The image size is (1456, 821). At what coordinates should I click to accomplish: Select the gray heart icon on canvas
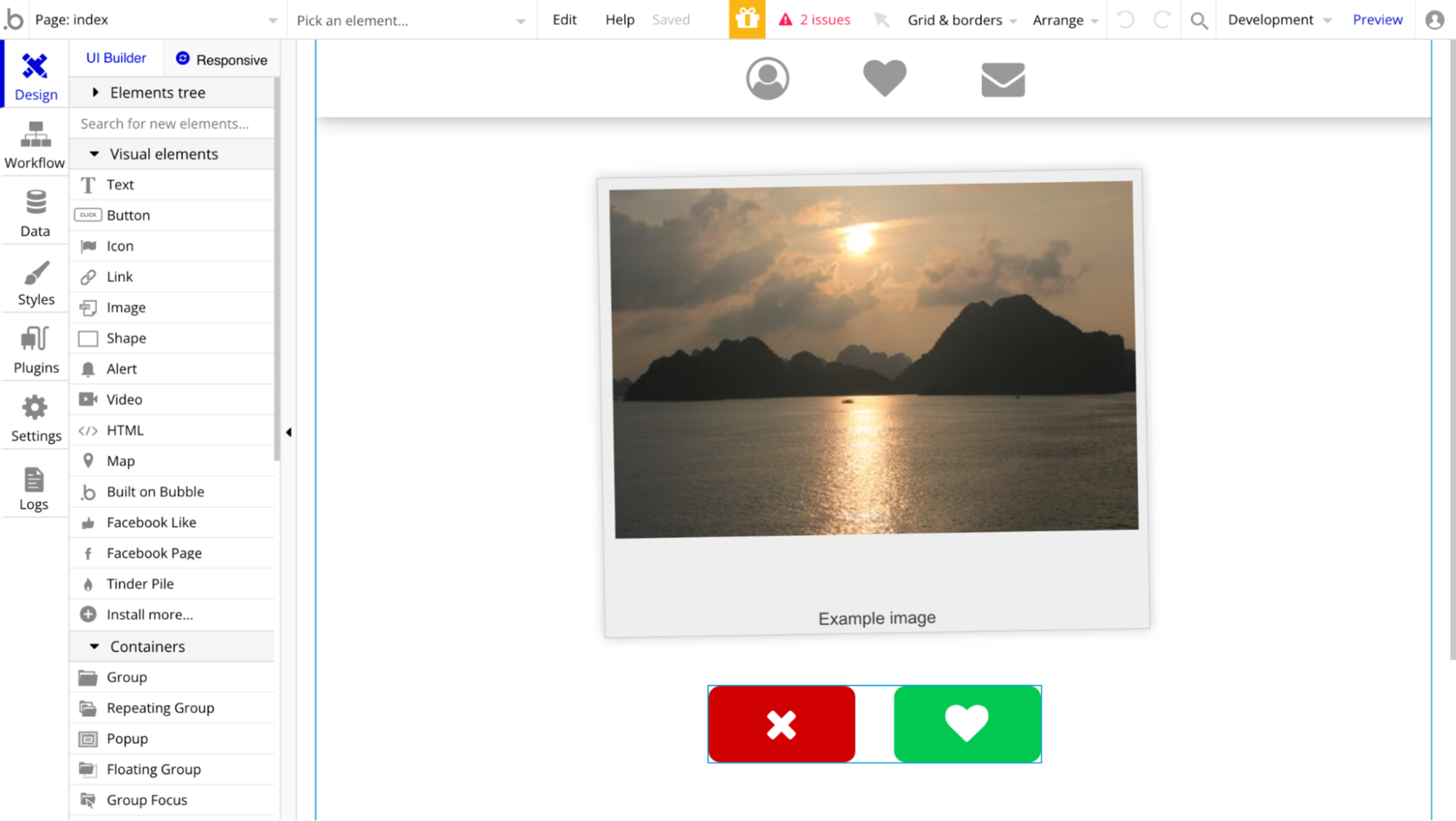(x=885, y=78)
